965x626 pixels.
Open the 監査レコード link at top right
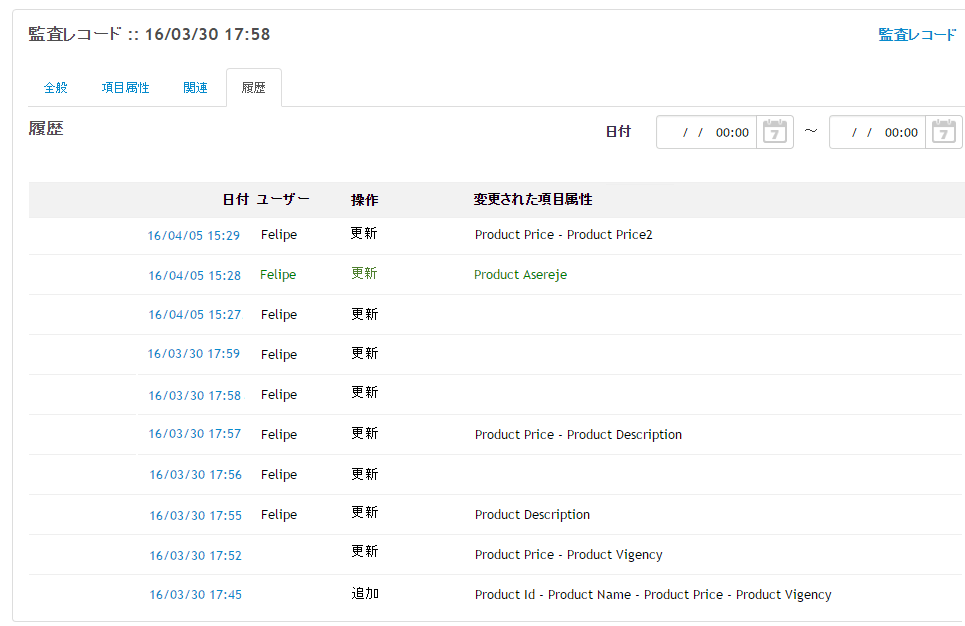tap(917, 35)
